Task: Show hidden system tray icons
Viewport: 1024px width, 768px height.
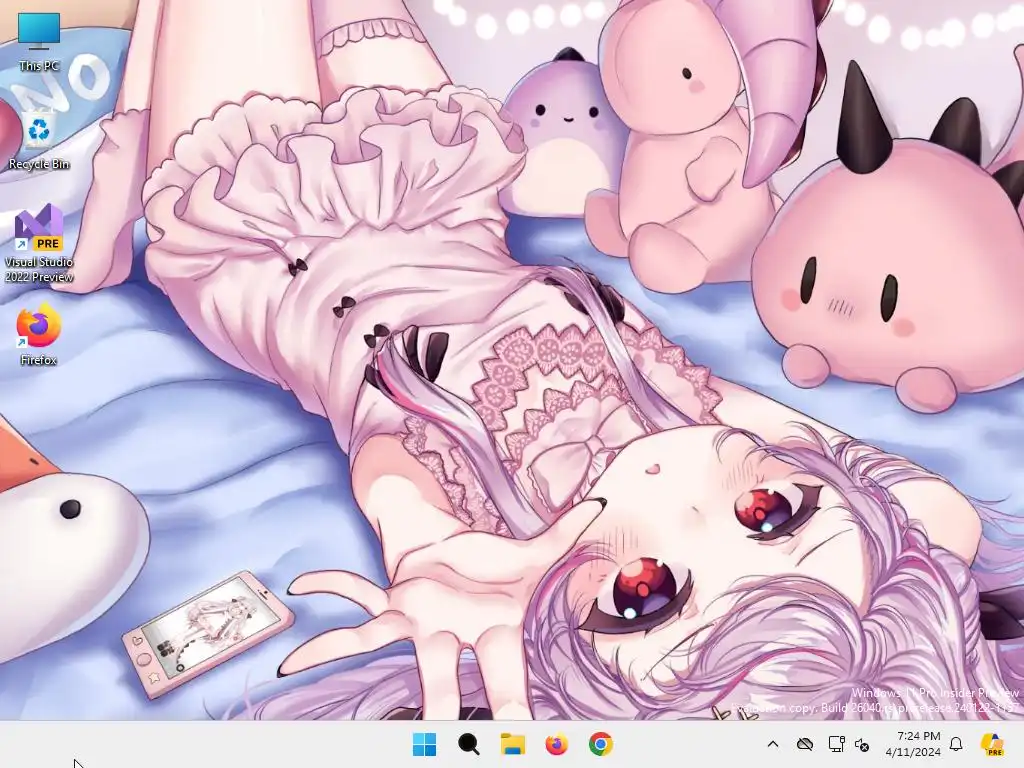Action: [773, 744]
